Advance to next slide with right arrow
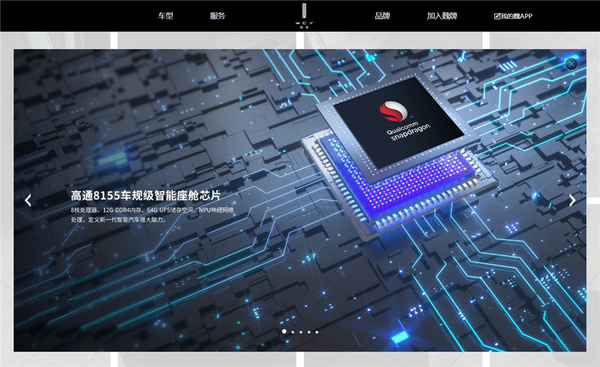The image size is (600, 367). [x=572, y=200]
